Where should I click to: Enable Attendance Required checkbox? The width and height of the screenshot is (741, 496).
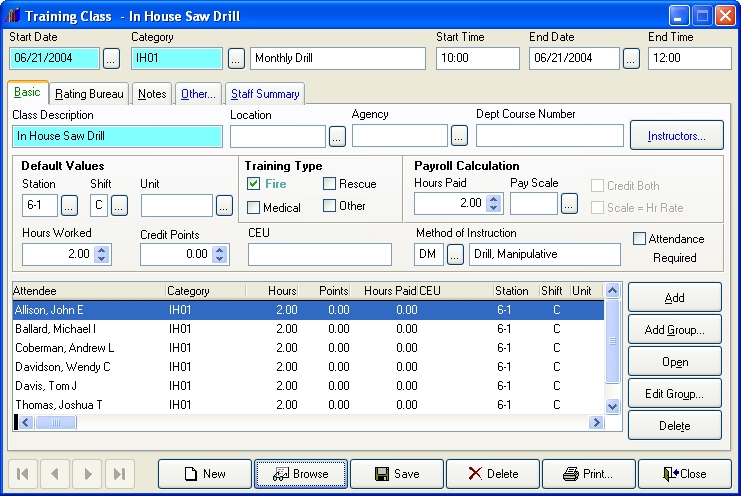(x=639, y=239)
